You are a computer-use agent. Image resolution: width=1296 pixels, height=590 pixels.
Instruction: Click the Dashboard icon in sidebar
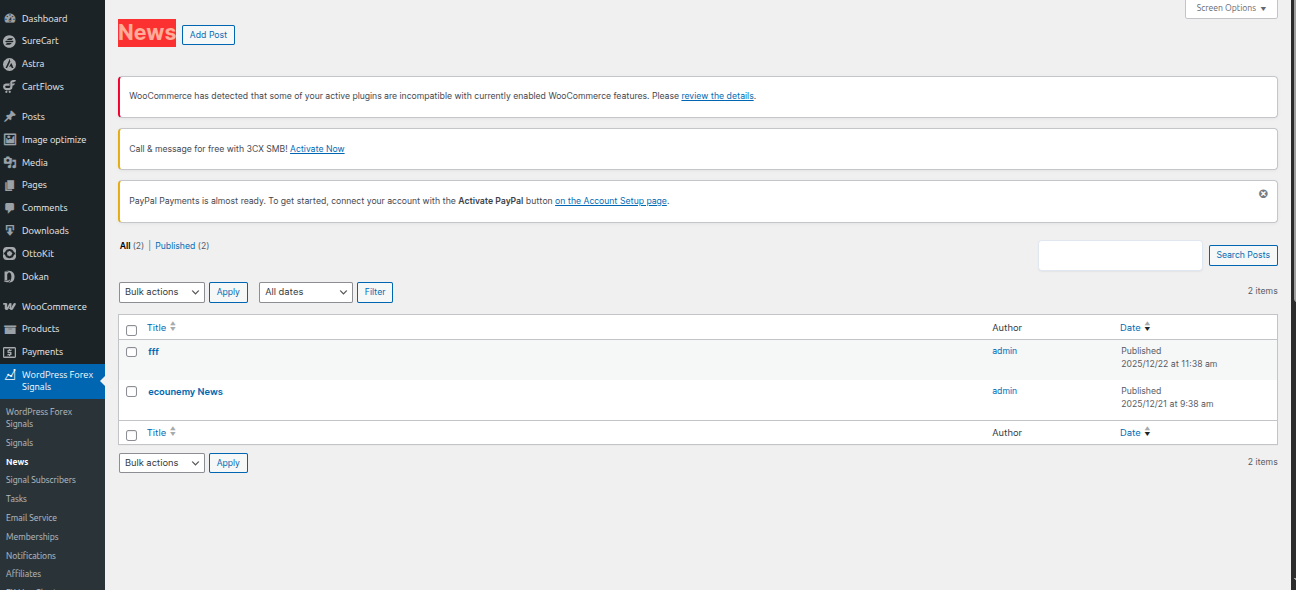[x=10, y=18]
